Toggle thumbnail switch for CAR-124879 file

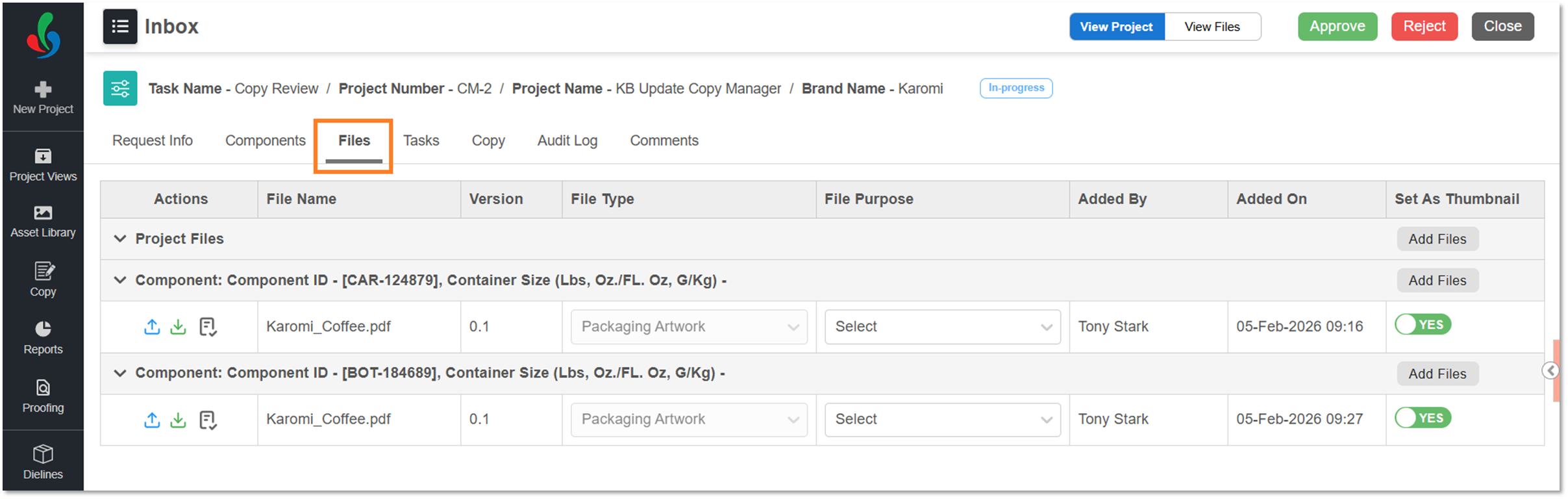[1423, 325]
